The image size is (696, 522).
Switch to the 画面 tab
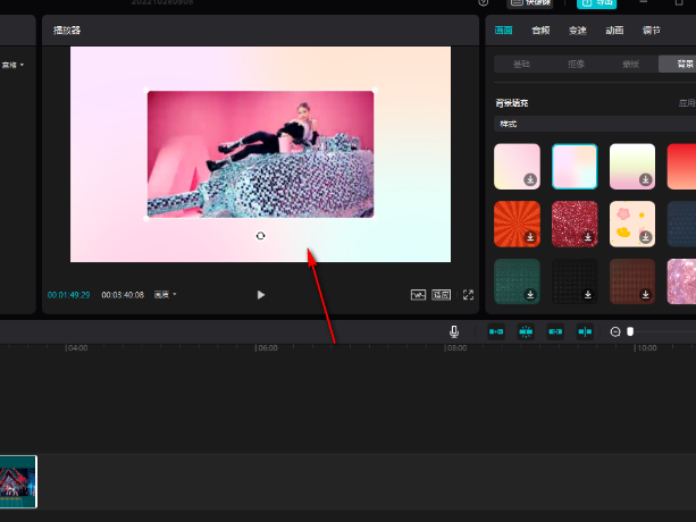pyautogui.click(x=503, y=30)
